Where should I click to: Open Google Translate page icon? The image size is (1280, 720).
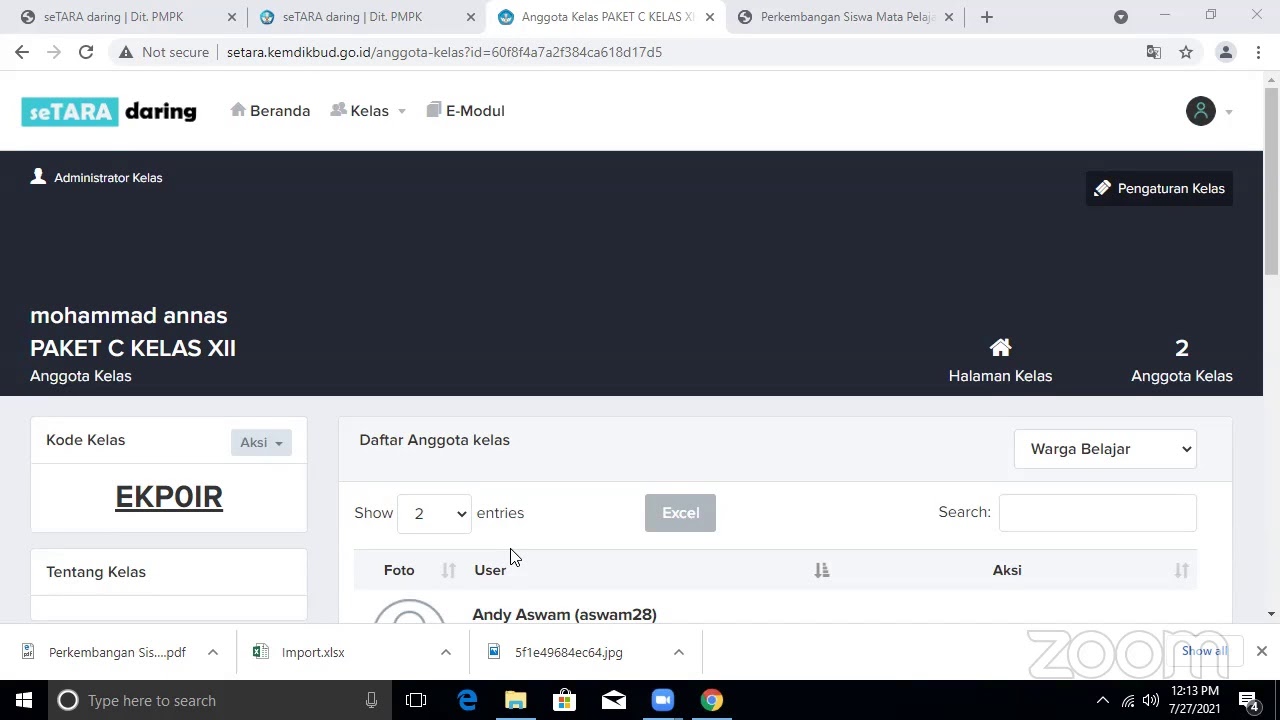(1153, 52)
